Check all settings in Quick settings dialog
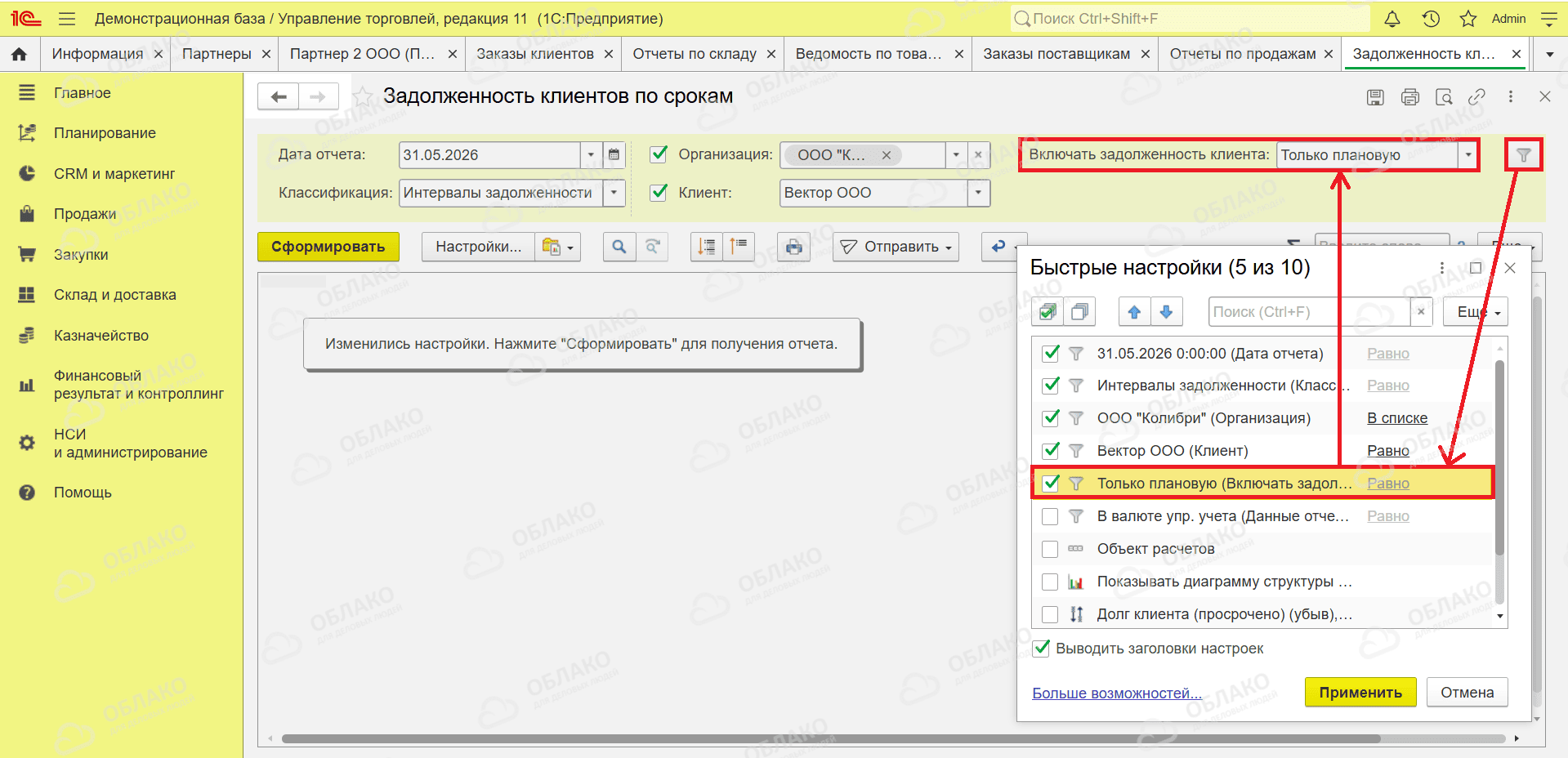 [x=1048, y=312]
